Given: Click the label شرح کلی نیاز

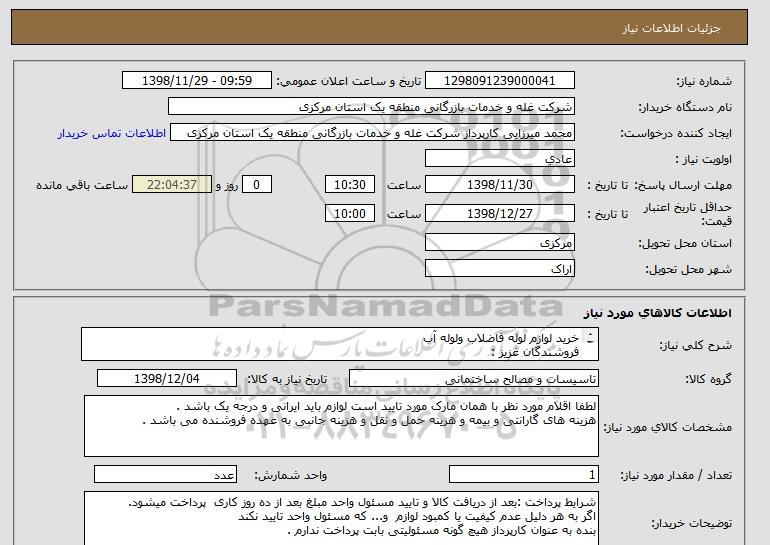Looking at the screenshot, I should tap(695, 345).
